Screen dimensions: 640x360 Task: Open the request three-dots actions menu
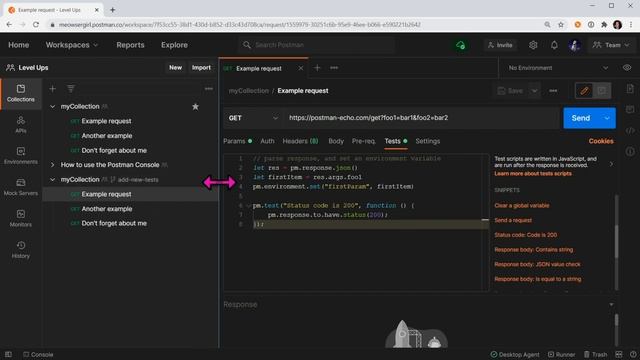tap(553, 91)
